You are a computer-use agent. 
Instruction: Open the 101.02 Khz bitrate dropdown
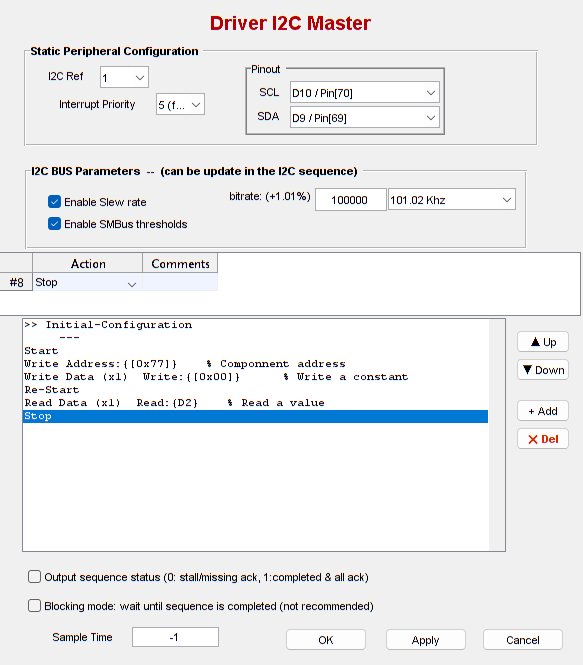click(x=452, y=200)
